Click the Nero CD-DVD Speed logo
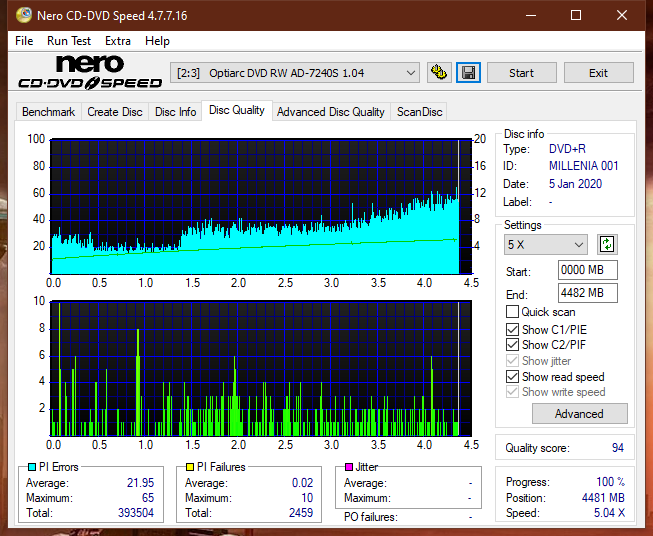Screen dimensions: 653x536 click(x=90, y=72)
